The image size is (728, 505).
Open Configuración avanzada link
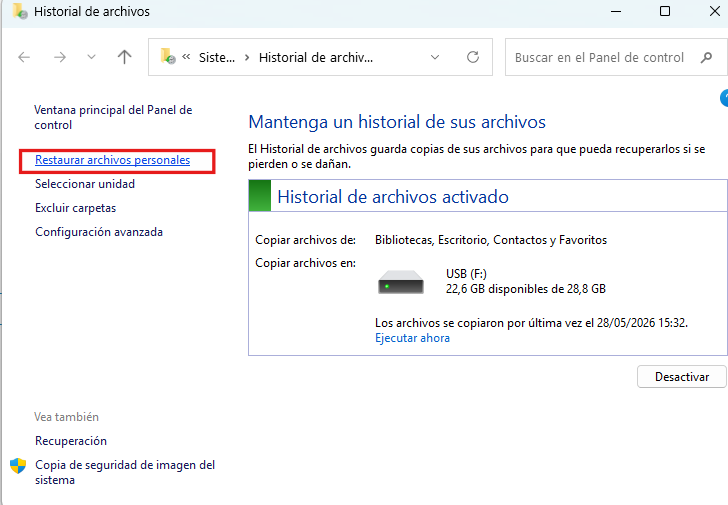(99, 232)
